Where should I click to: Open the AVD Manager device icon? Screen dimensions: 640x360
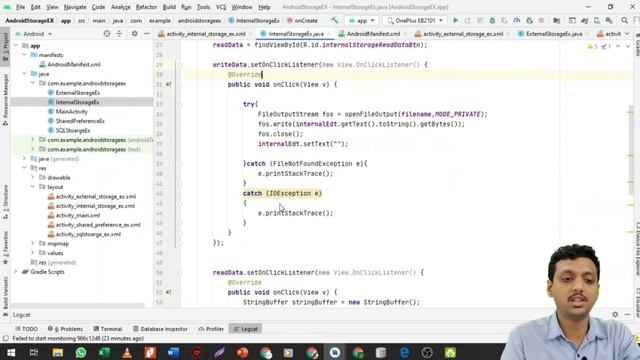click(597, 20)
